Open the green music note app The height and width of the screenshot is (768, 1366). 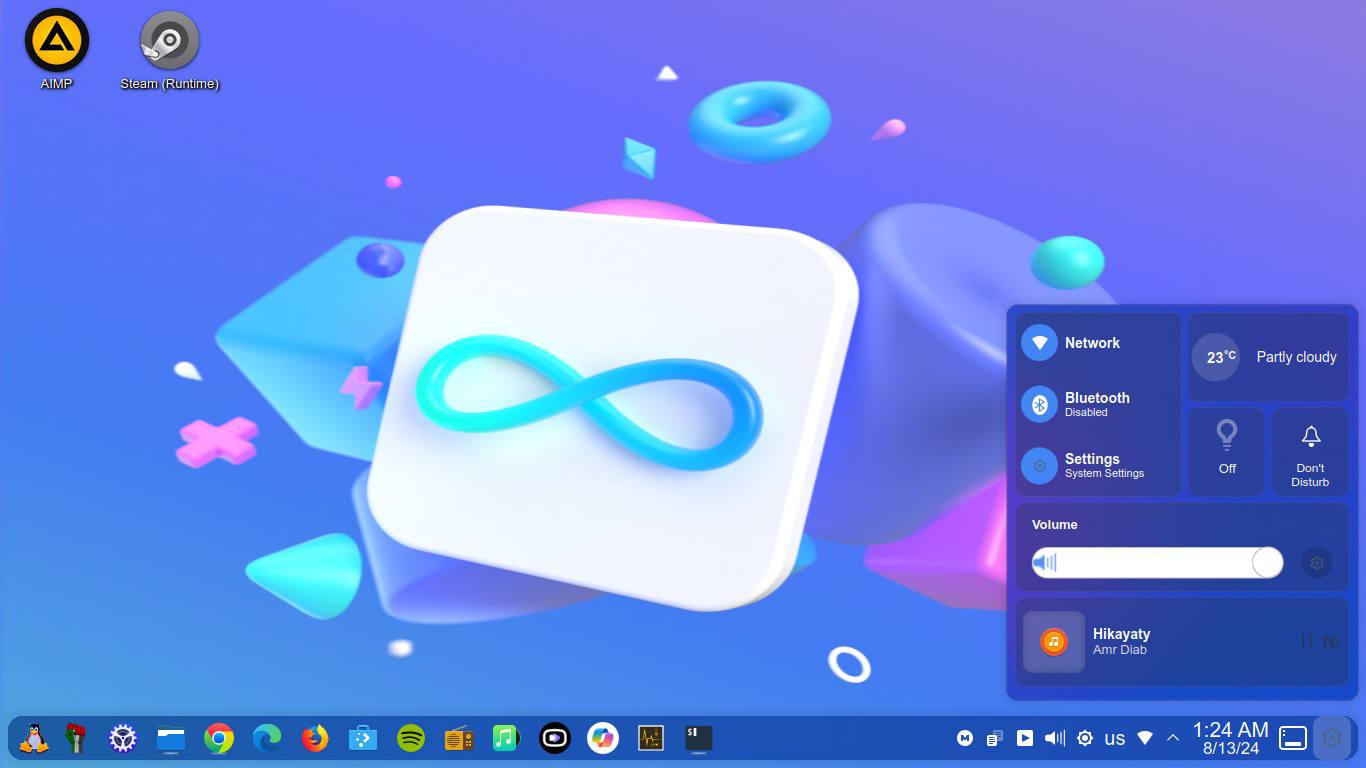click(x=507, y=739)
